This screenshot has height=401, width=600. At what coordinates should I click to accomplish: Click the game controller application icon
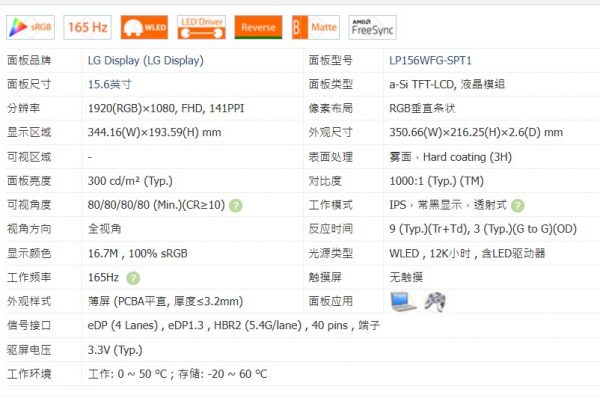tap(435, 302)
